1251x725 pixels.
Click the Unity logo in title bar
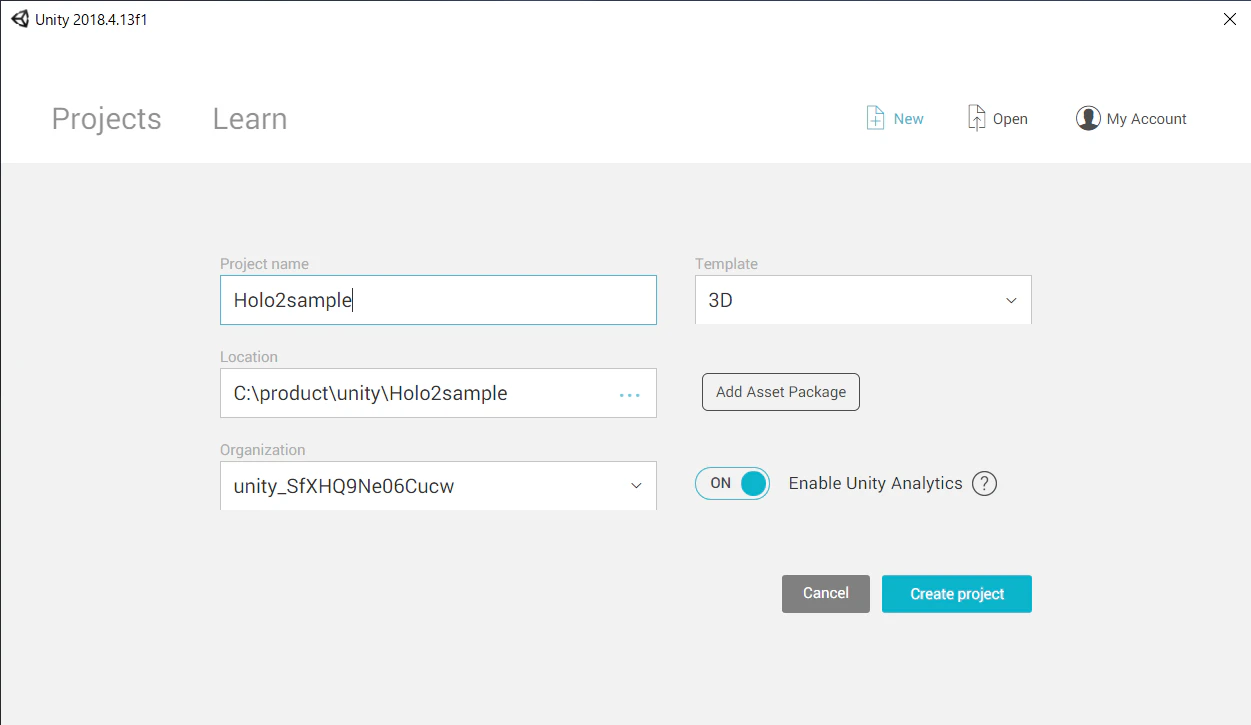pos(20,19)
